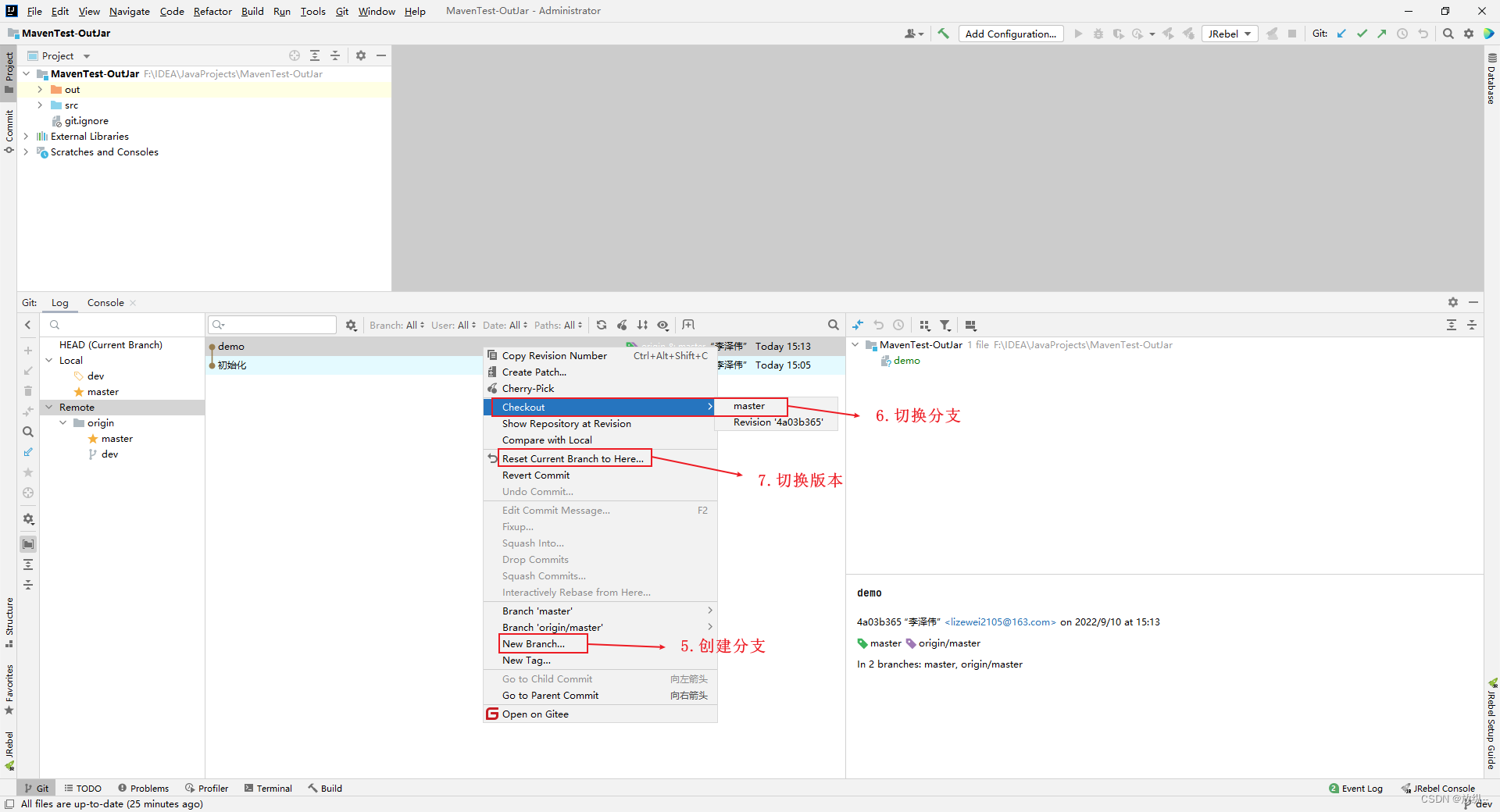This screenshot has width=1500, height=812.
Task: Choose Create Patch... from context menu
Action: (x=600, y=372)
